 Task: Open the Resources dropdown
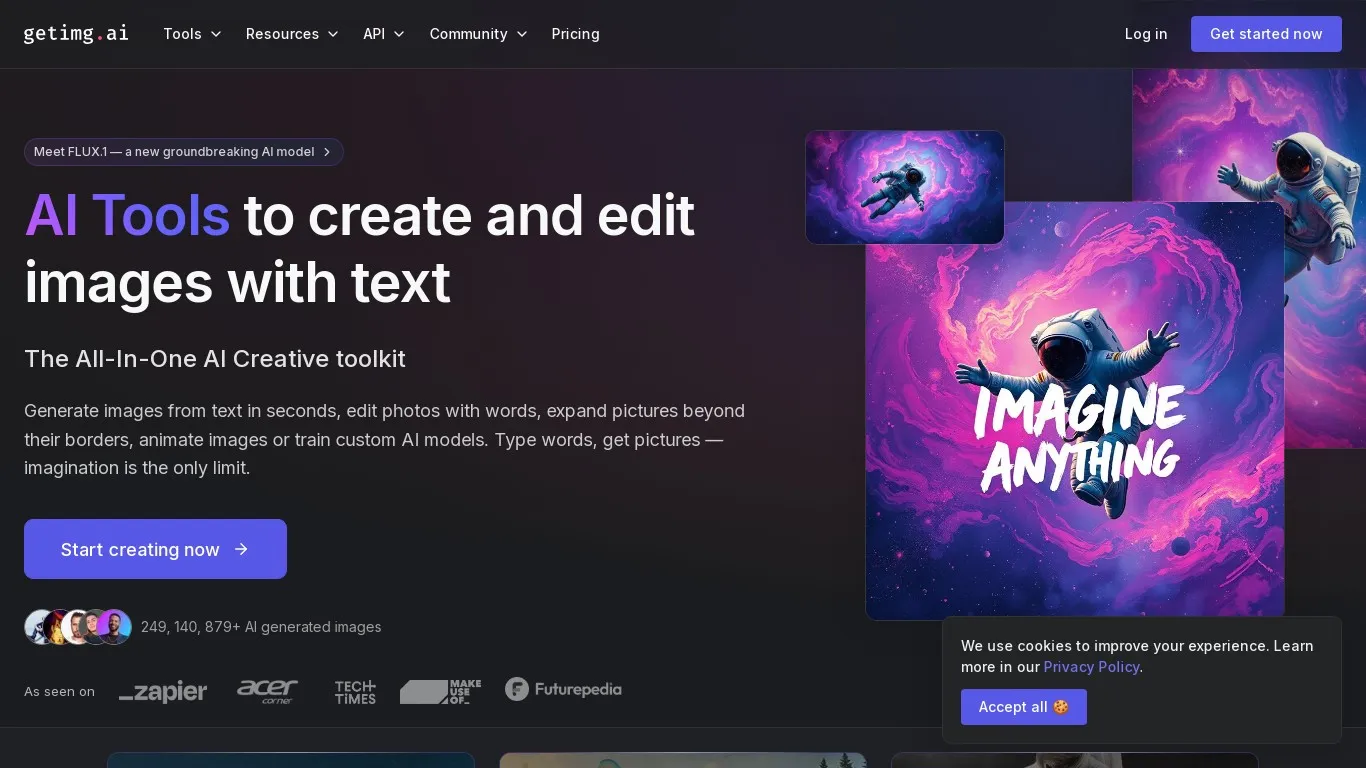pos(292,34)
